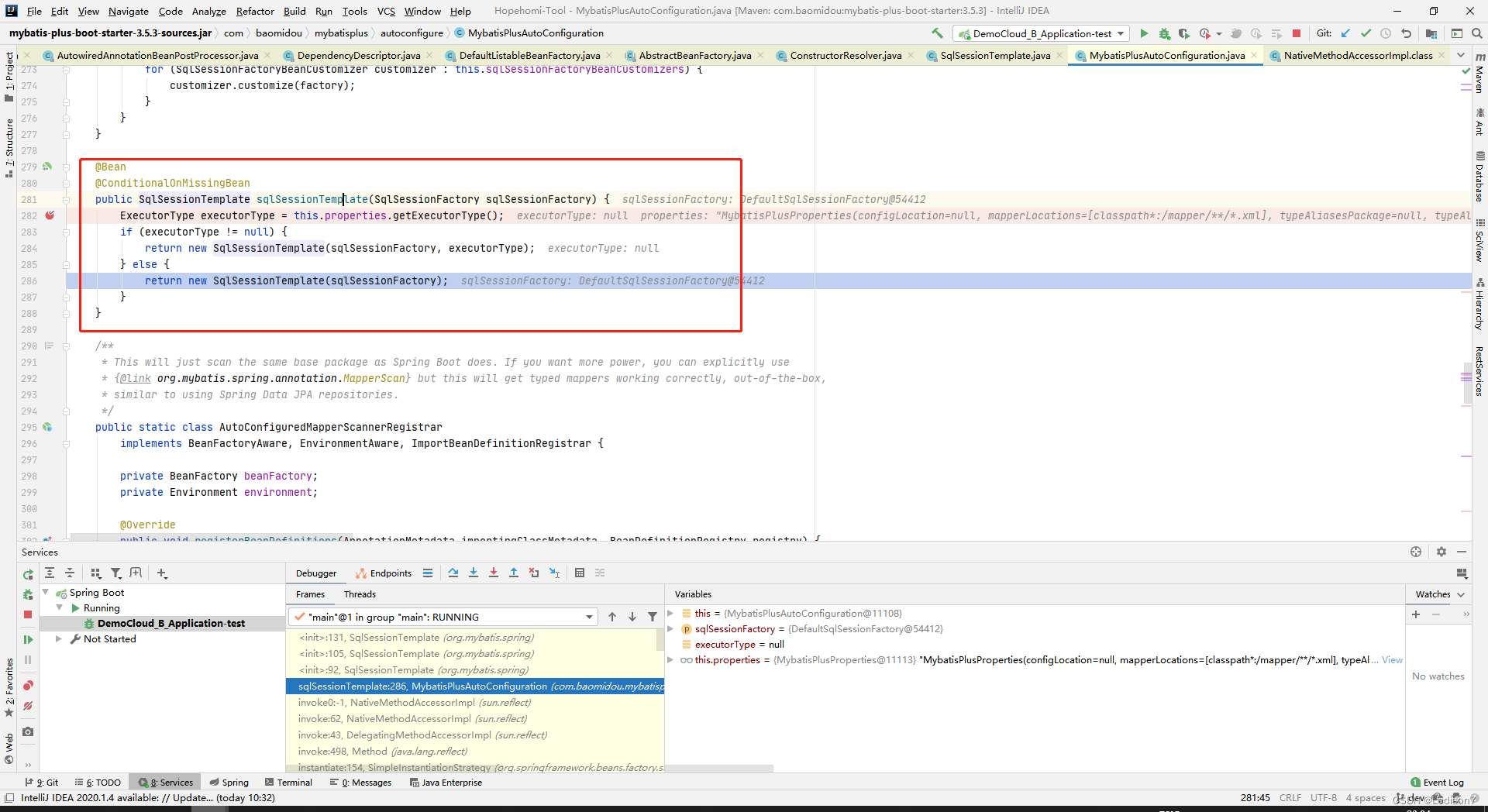Expand the this.properties variable node
1488x812 pixels.
pyautogui.click(x=670, y=659)
